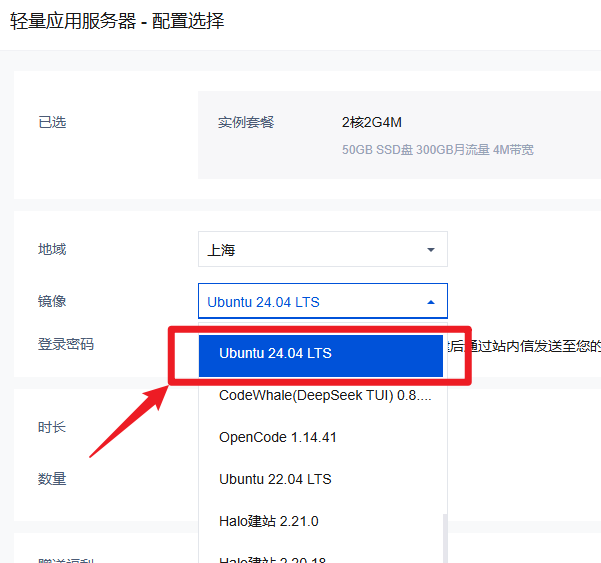Click the 镜像 field label
The width and height of the screenshot is (601, 563).
pos(52,301)
